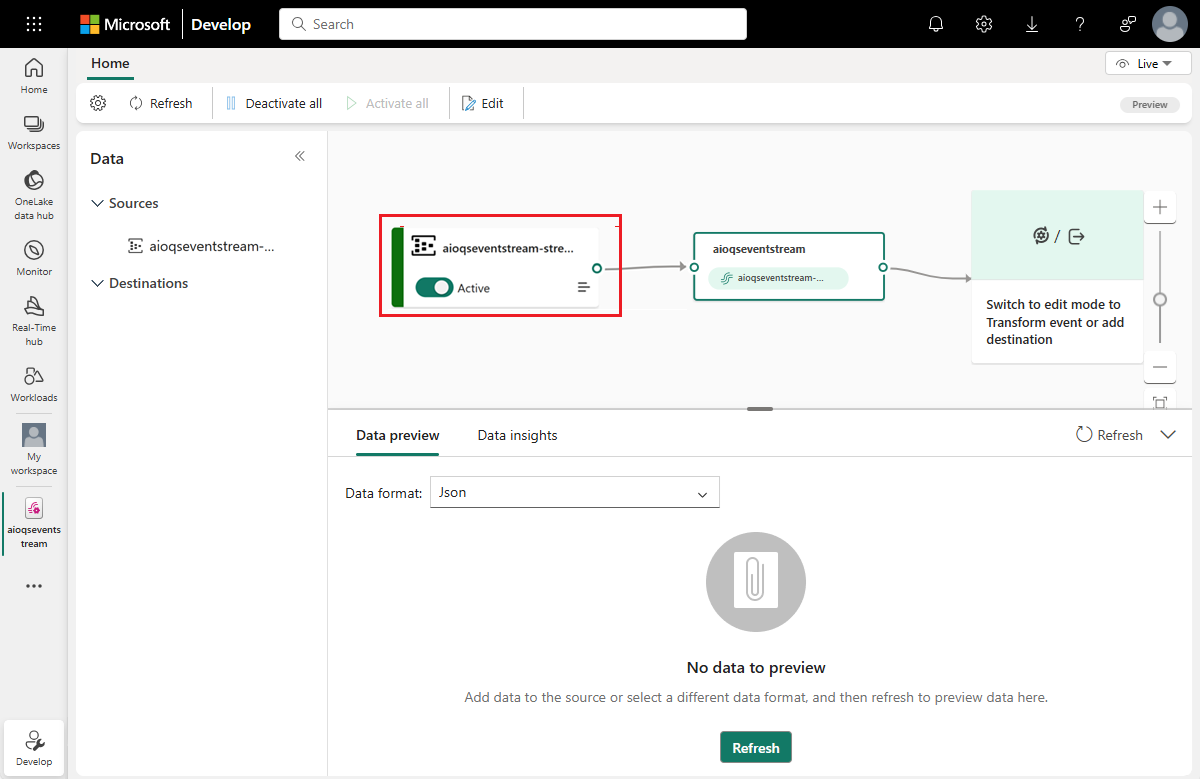This screenshot has height=779, width=1200.
Task: Open eventstream settings via the gear icon
Action: click(x=97, y=102)
